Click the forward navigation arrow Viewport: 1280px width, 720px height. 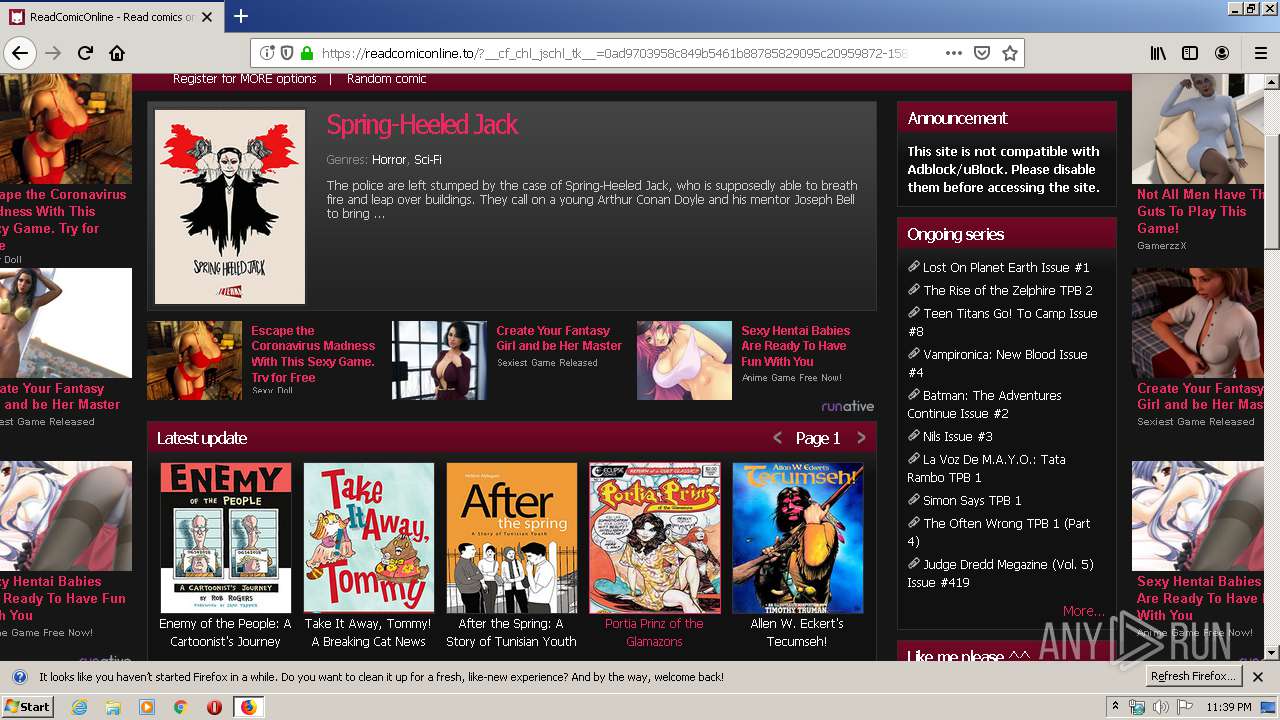coord(53,53)
